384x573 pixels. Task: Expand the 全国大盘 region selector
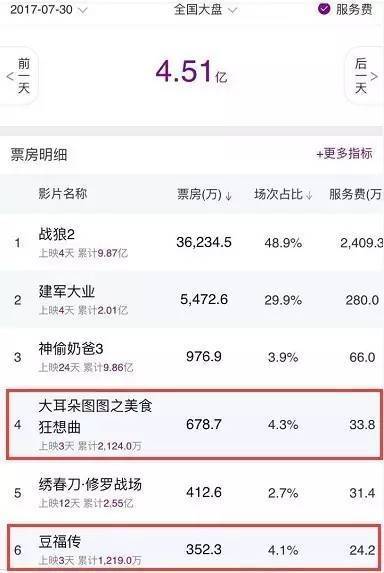pyautogui.click(x=205, y=10)
